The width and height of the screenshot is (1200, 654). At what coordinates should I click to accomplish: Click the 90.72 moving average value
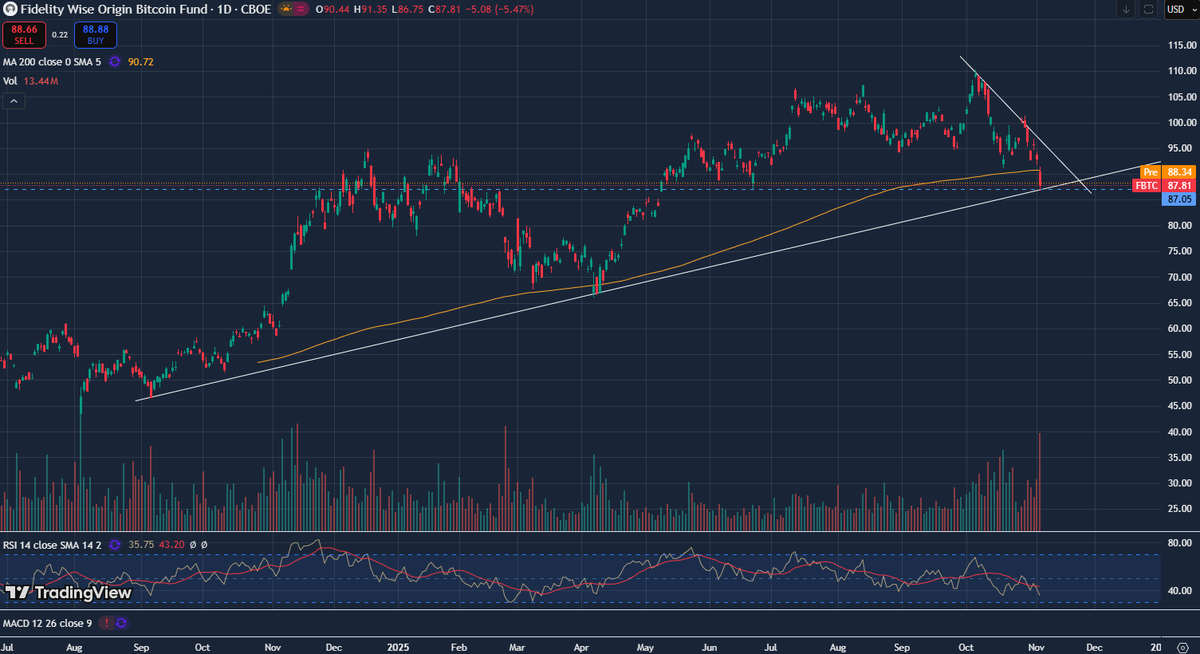[141, 62]
